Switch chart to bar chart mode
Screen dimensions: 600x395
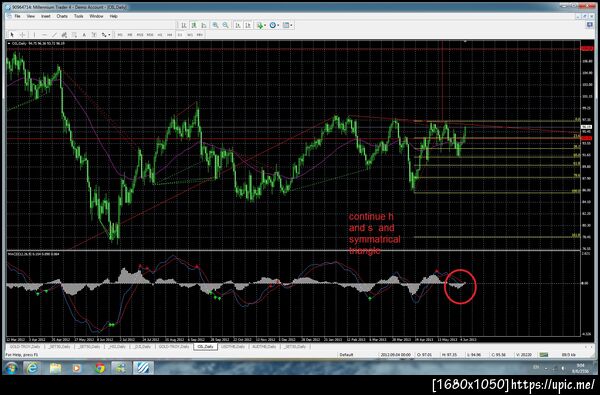184,25
